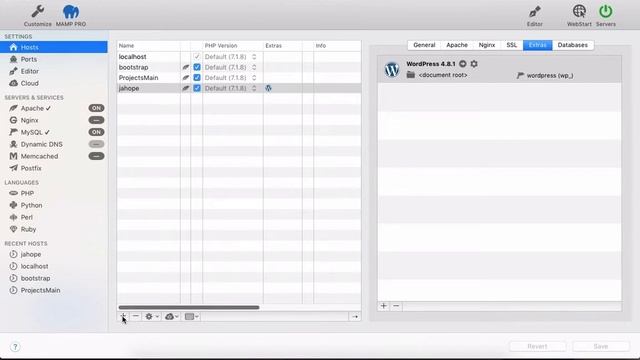Click the right arrow button below hosts table
The width and height of the screenshot is (640, 360).
click(355, 316)
